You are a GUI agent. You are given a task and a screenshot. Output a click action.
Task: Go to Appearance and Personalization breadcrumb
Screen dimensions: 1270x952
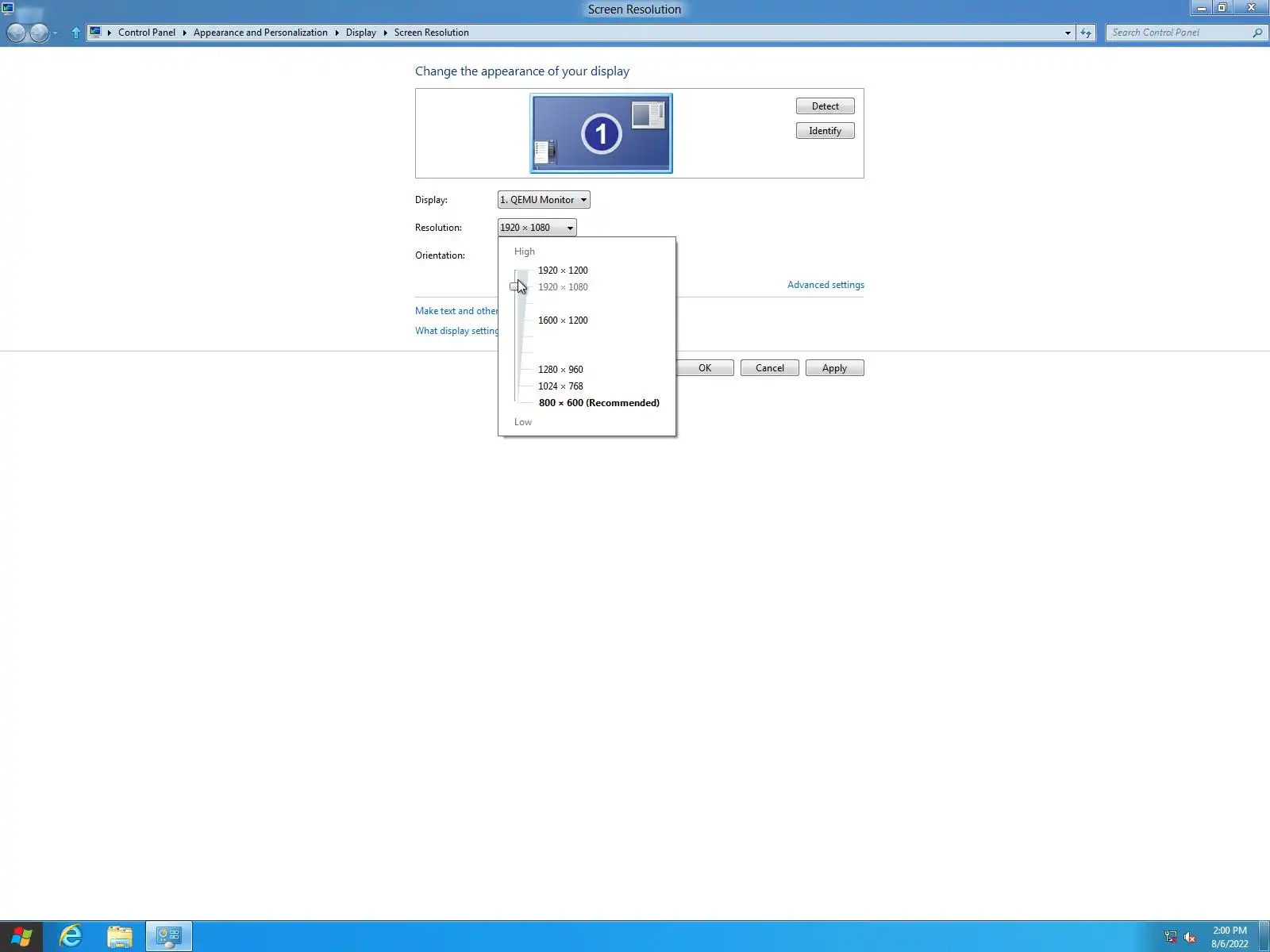[260, 33]
